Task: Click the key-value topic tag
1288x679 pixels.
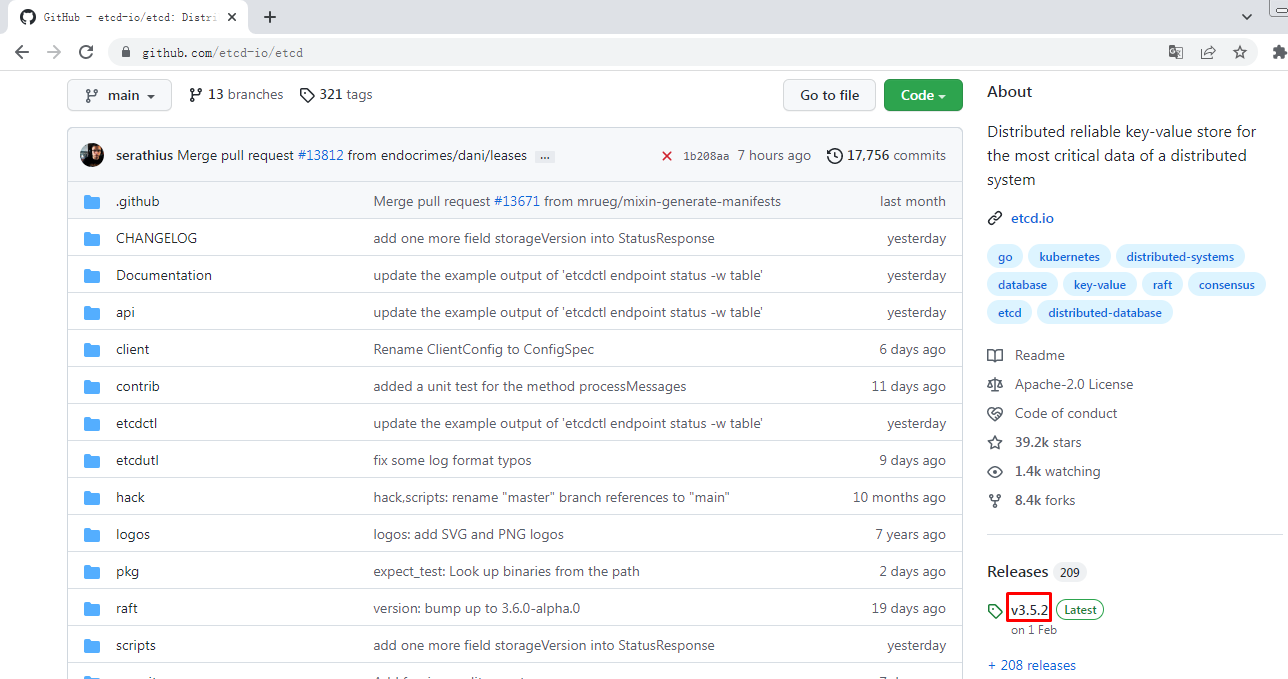Action: 1099,285
